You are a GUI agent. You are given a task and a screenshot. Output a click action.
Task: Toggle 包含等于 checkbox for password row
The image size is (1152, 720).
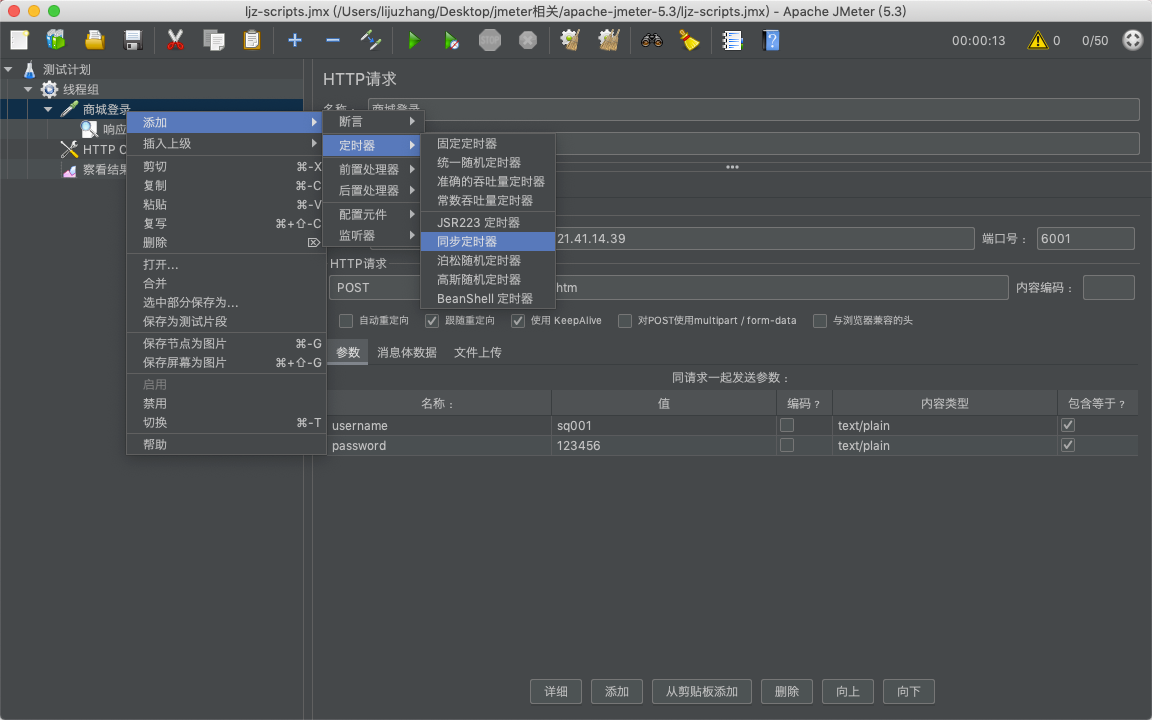(x=1068, y=445)
